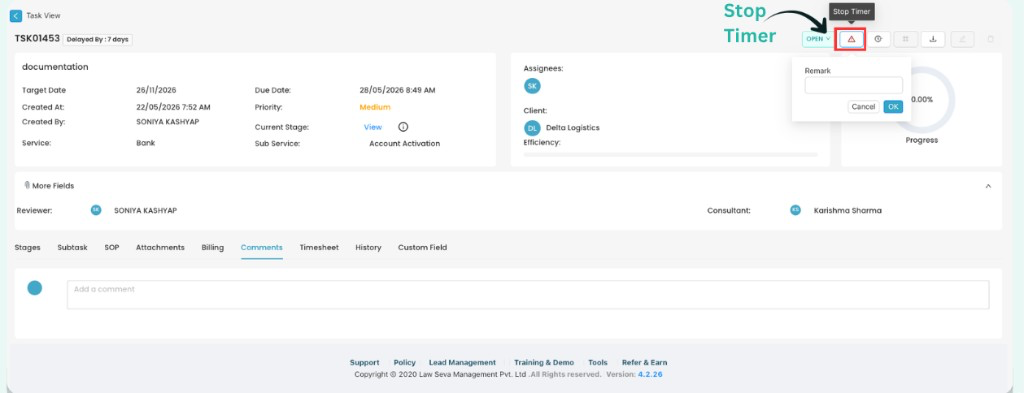
Task: Open the Tools footer link
Action: (598, 362)
